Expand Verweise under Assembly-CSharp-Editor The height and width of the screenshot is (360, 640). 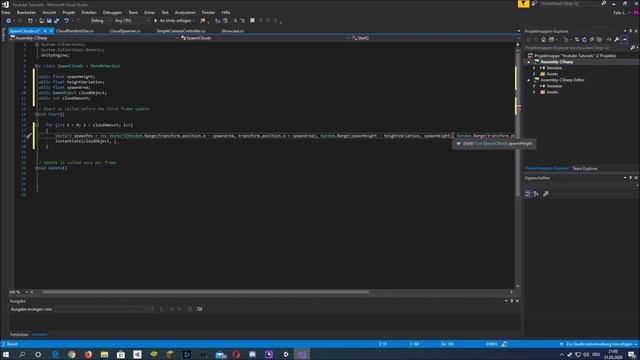[x=535, y=86]
